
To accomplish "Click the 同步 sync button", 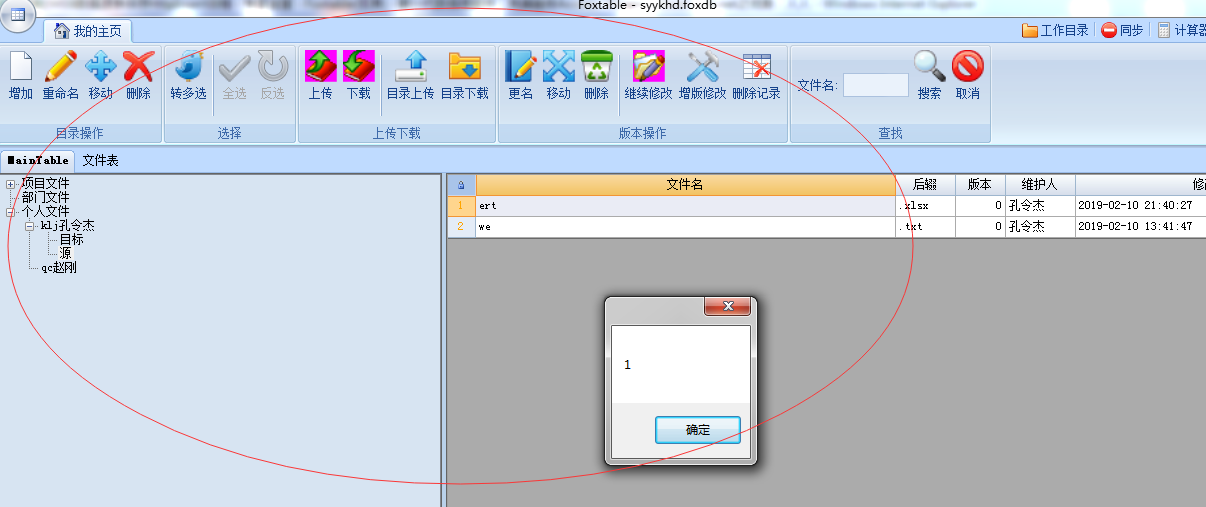I will point(1122,30).
